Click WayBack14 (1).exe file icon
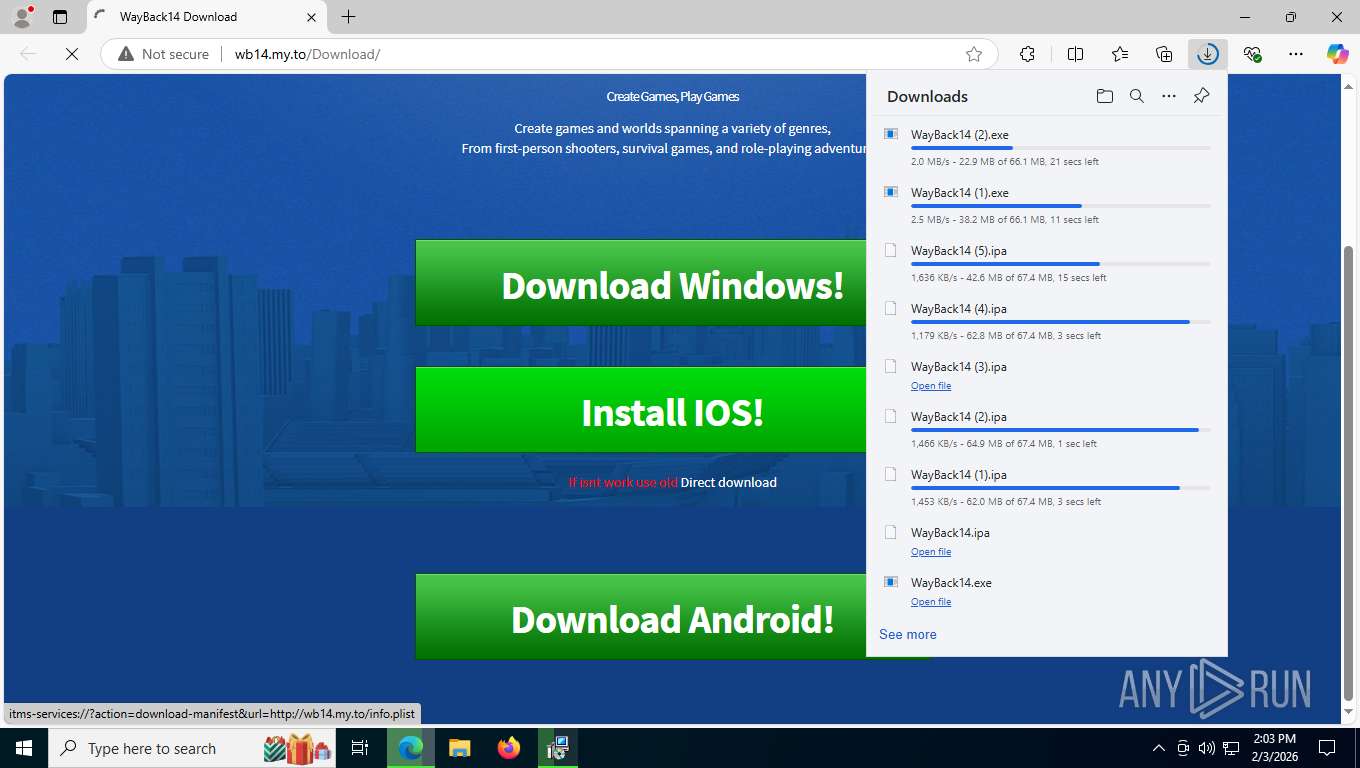Viewport: 1360px width, 768px height. pyautogui.click(x=891, y=191)
